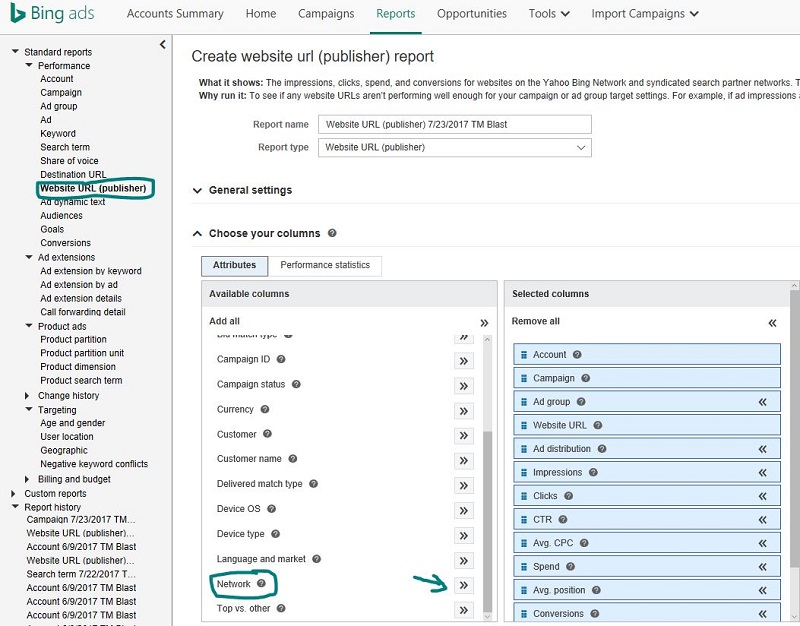Select Website URL (publisher) report
The image size is (800, 626).
[93, 188]
